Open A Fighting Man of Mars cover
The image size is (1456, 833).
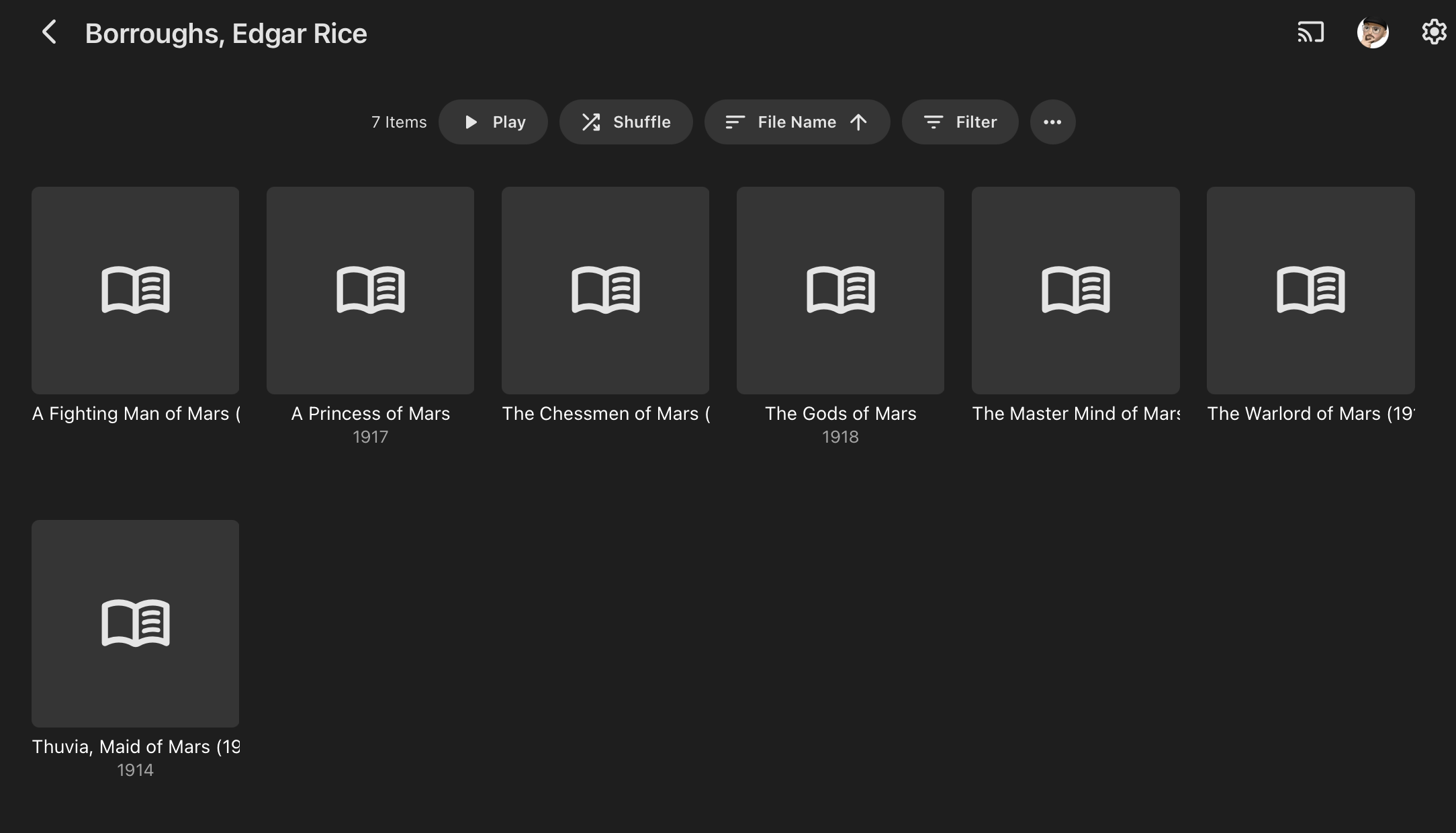click(x=135, y=290)
